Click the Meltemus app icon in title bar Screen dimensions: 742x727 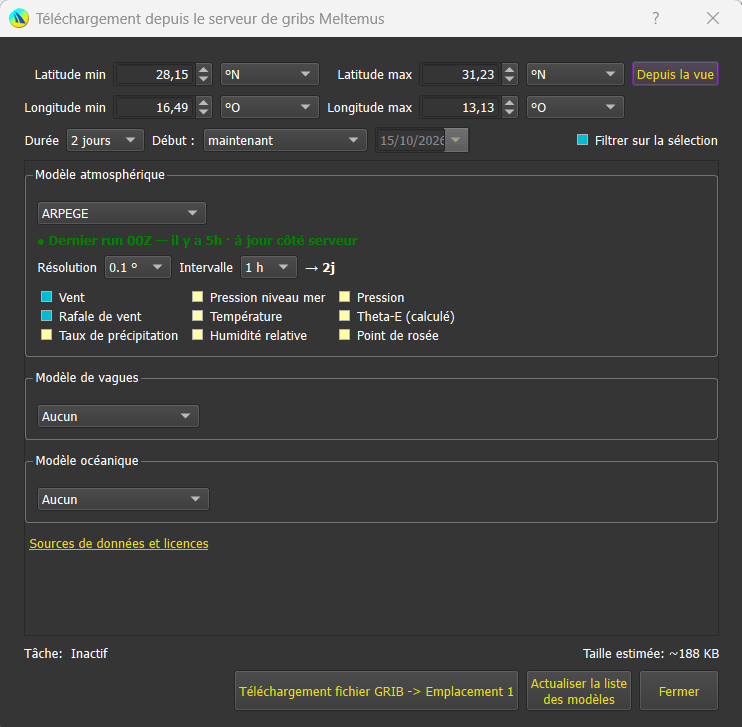click(19, 18)
